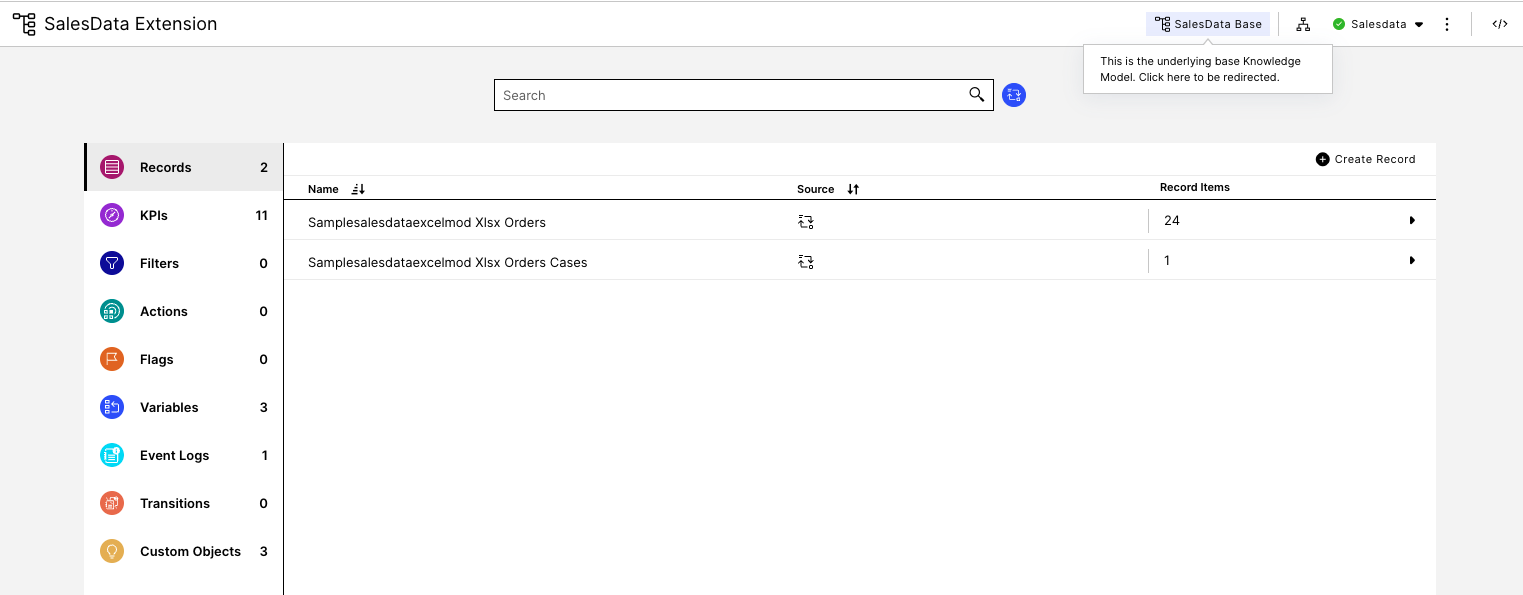The image size is (1523, 595).
Task: Go to Variables section
Action: pos(184,407)
